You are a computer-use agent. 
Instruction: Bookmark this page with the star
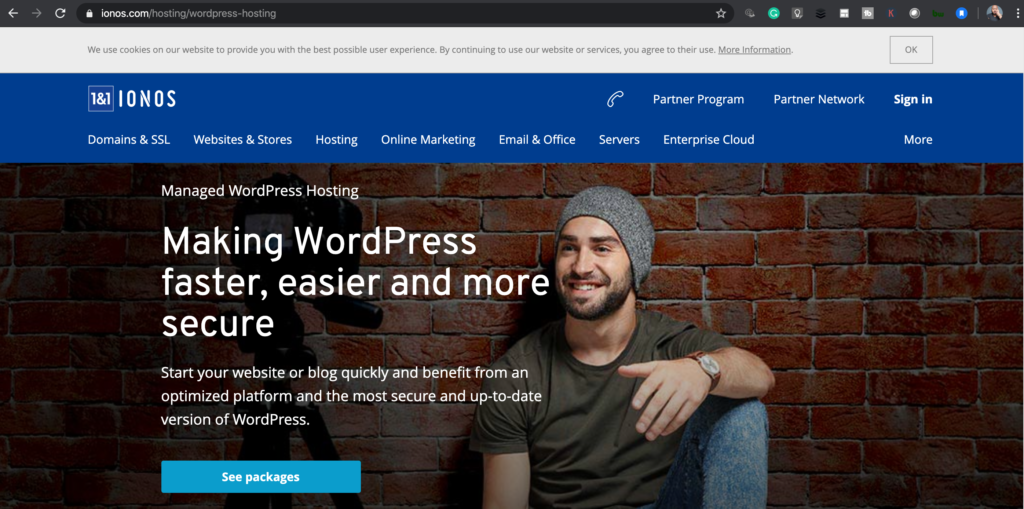point(721,13)
